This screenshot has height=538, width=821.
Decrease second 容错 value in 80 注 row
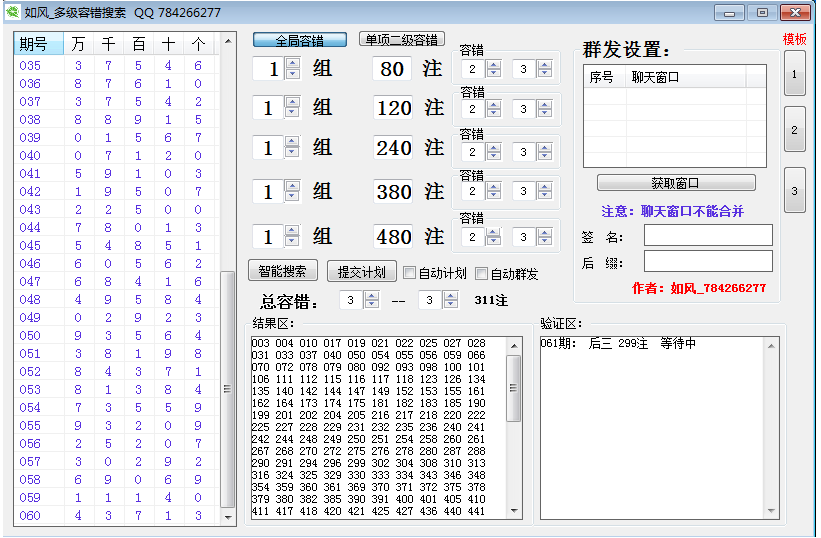(545, 73)
